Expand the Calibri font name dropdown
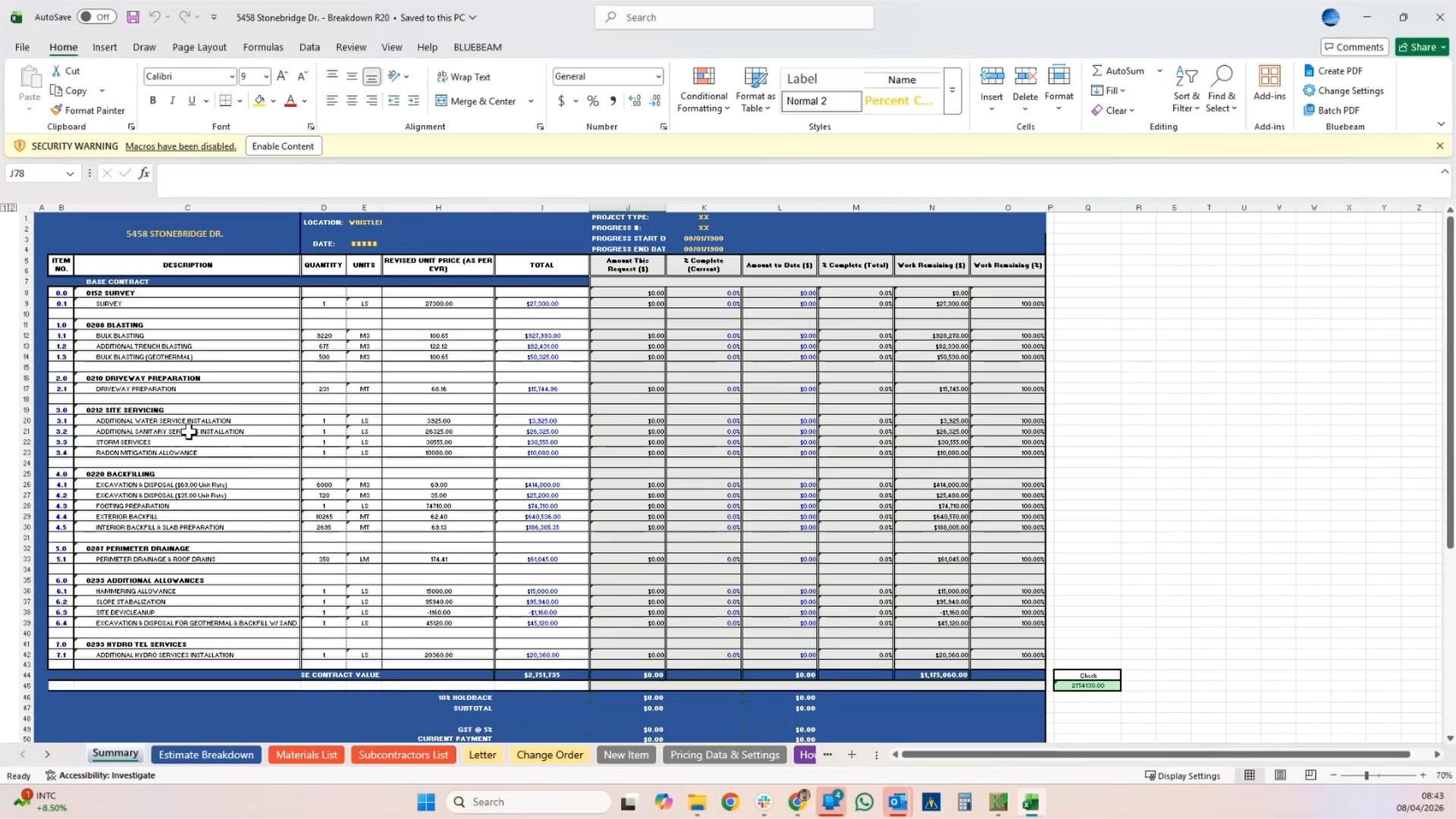Image resolution: width=1456 pixels, height=819 pixels. 231,77
